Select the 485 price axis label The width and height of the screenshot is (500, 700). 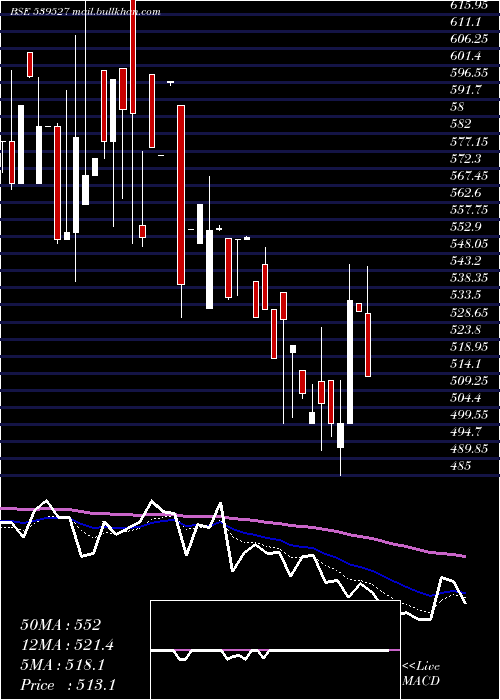461,466
